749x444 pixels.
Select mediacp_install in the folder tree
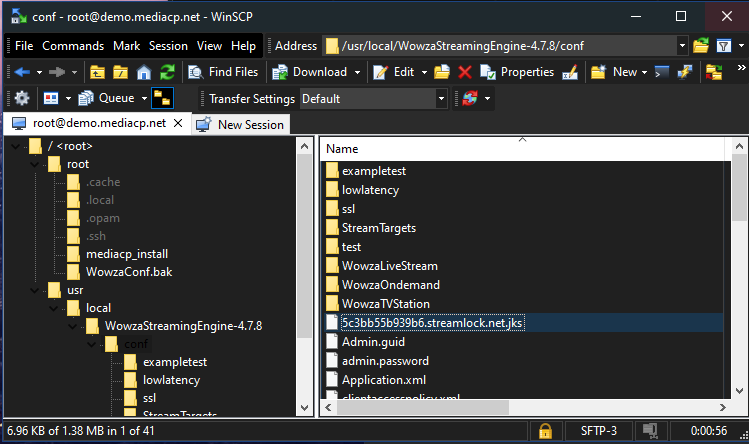tap(127, 254)
